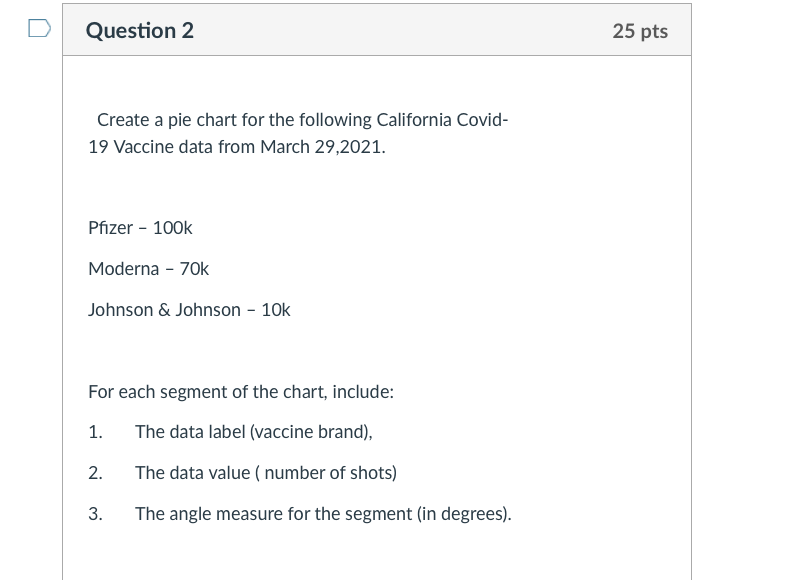Click the 'Johnson & Johnson – 10k' line
Screen dimensions: 801x580
coord(189,310)
